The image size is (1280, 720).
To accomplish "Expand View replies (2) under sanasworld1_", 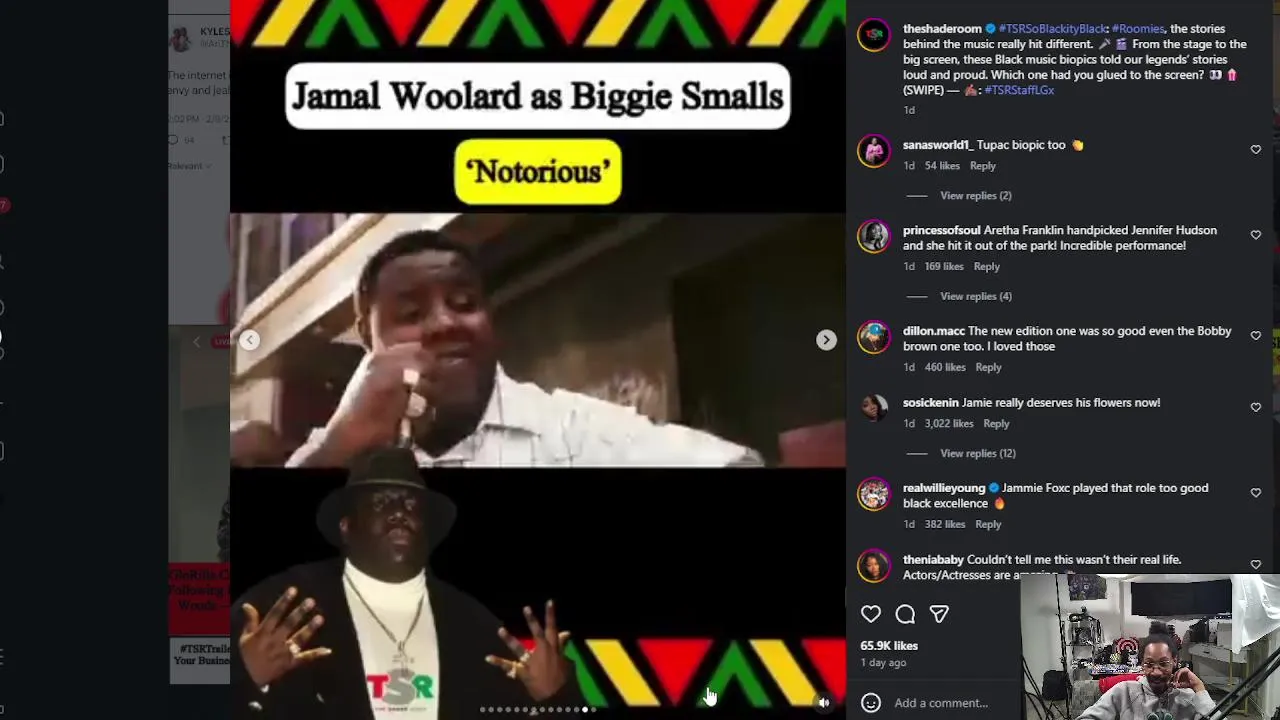I will (x=976, y=195).
